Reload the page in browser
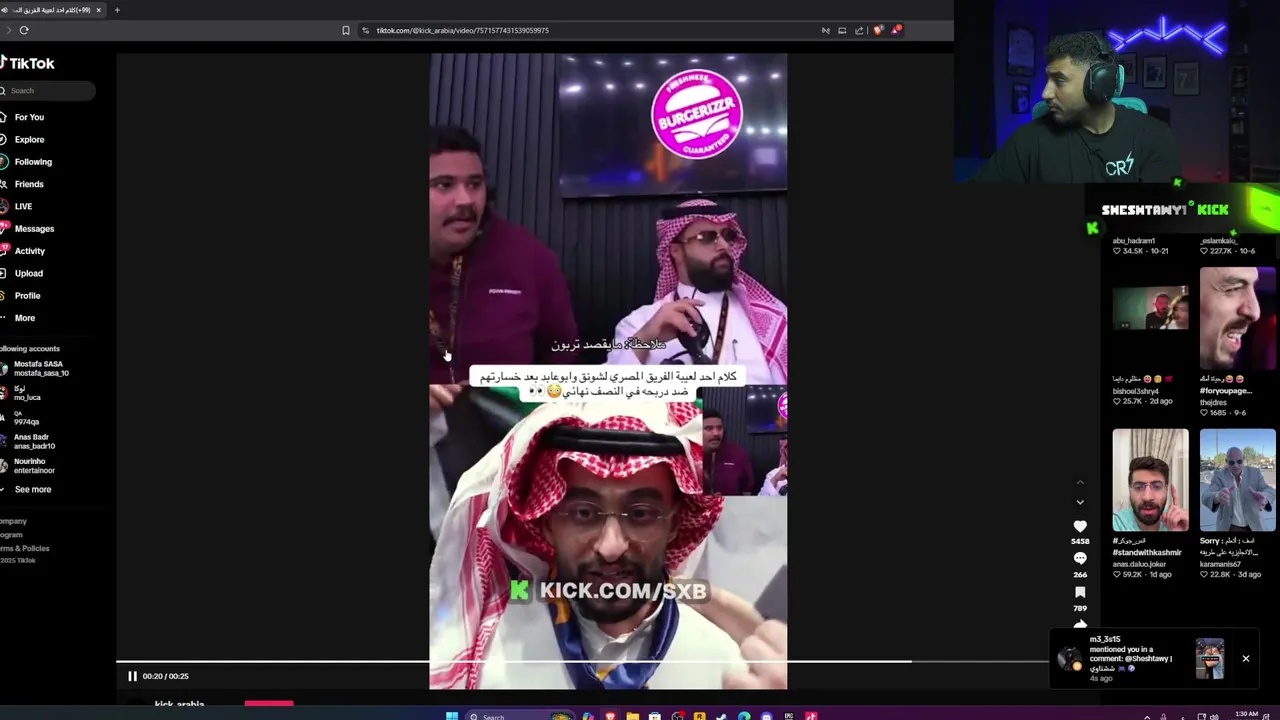Image resolution: width=1280 pixels, height=720 pixels. pos(24,30)
